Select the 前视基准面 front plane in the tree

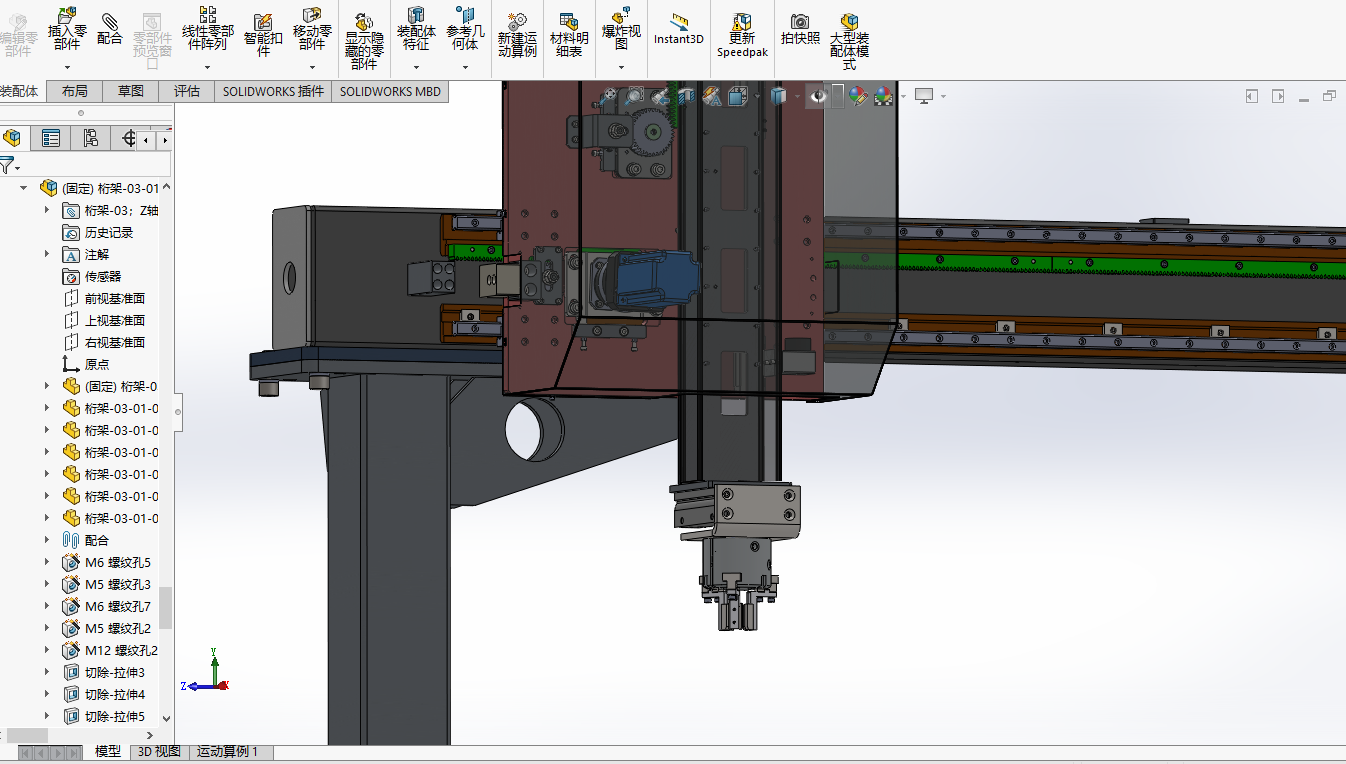pyautogui.click(x=114, y=298)
